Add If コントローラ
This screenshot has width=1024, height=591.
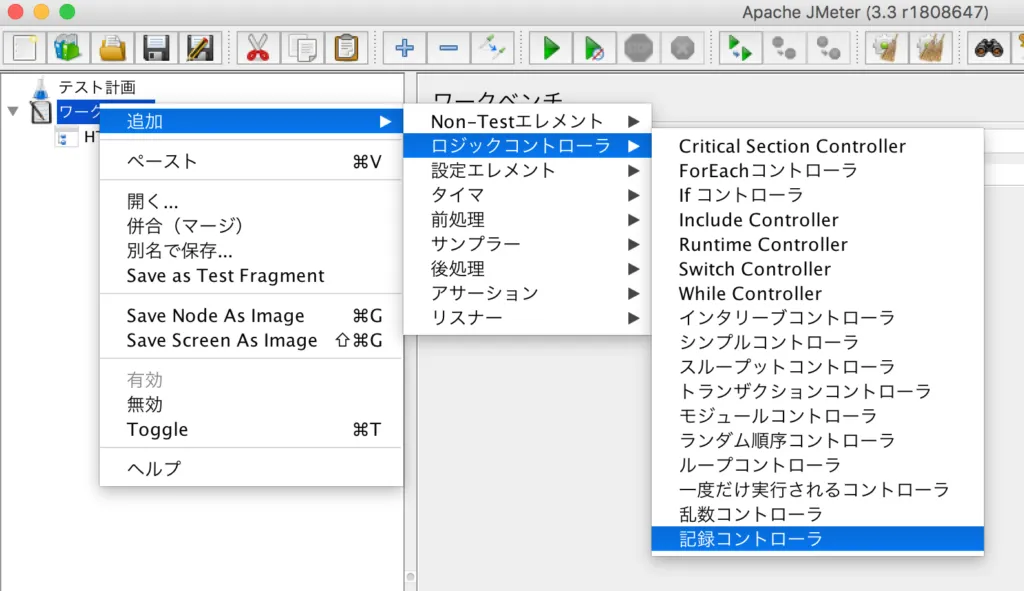tap(818, 195)
